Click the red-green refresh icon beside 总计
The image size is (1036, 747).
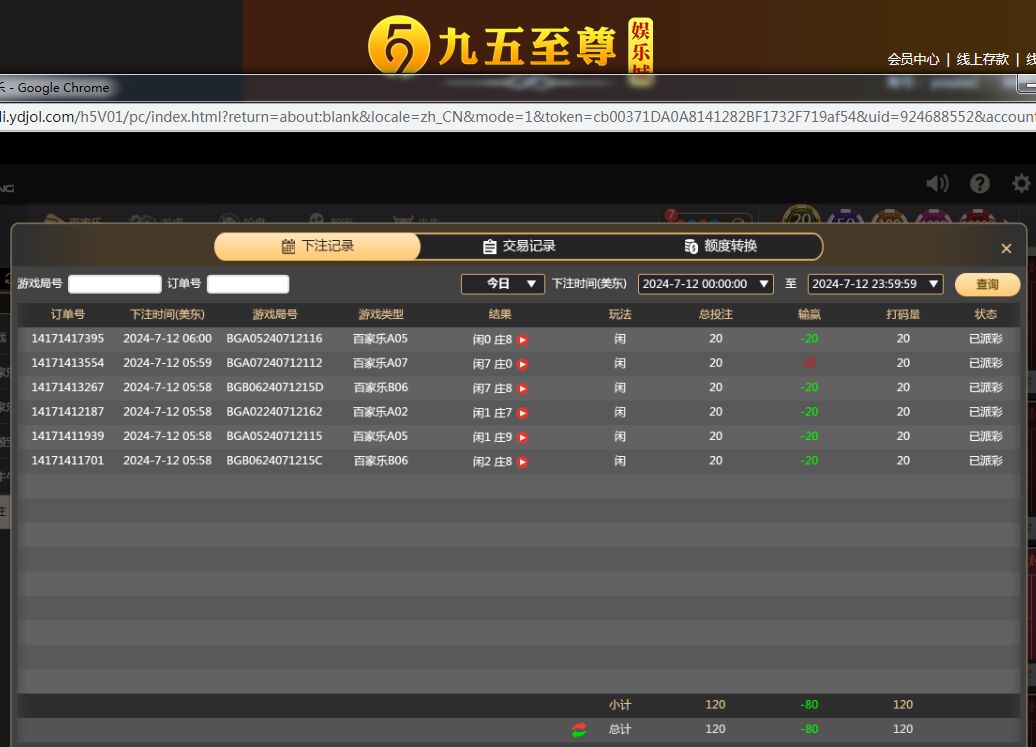coord(580,730)
